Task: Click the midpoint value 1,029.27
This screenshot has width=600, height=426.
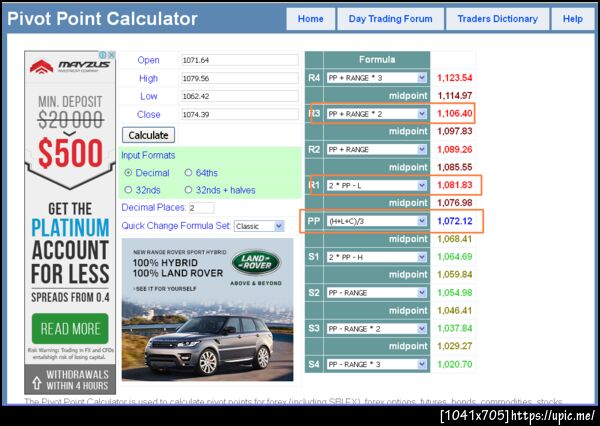Action: click(455, 346)
